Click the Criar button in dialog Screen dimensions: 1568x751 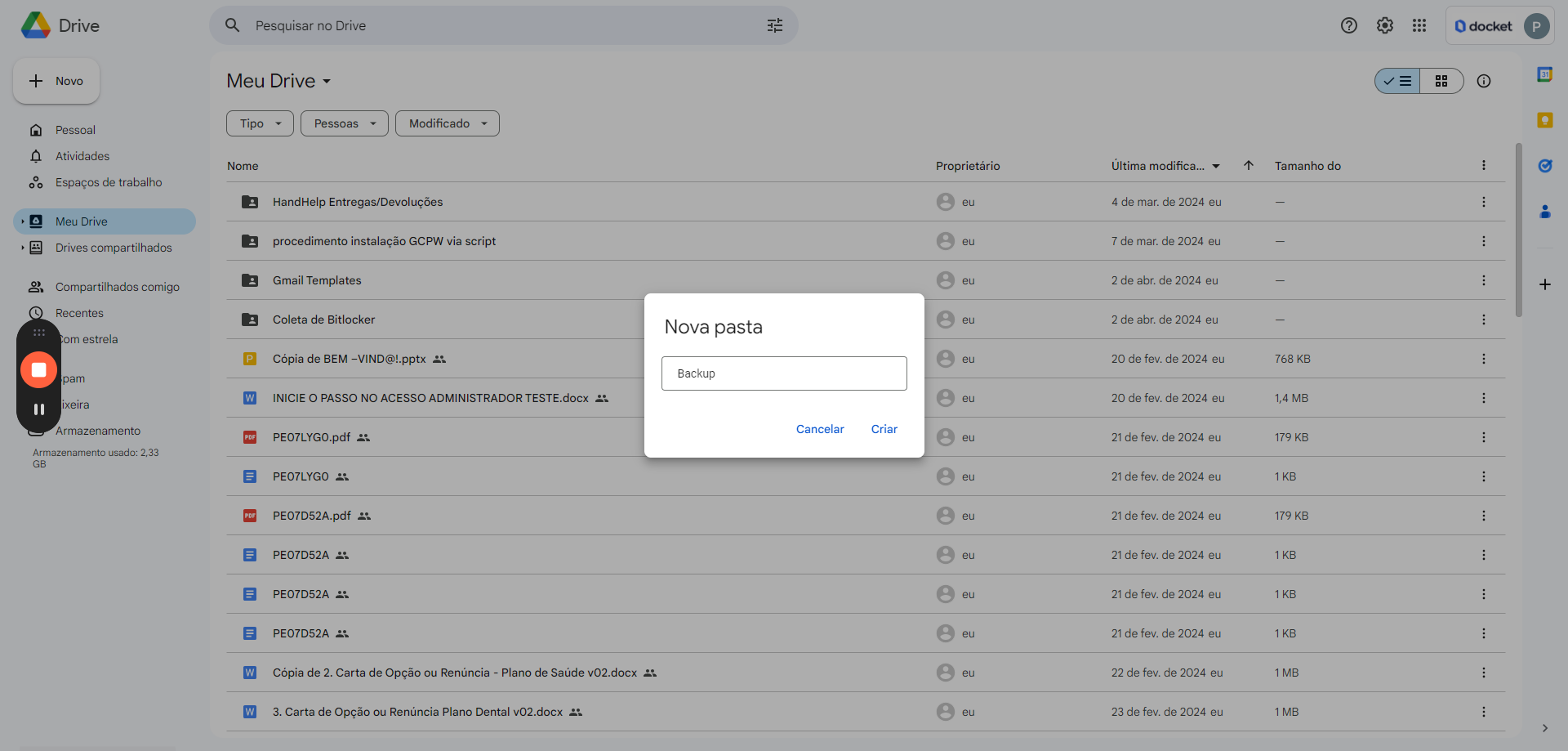pos(884,429)
